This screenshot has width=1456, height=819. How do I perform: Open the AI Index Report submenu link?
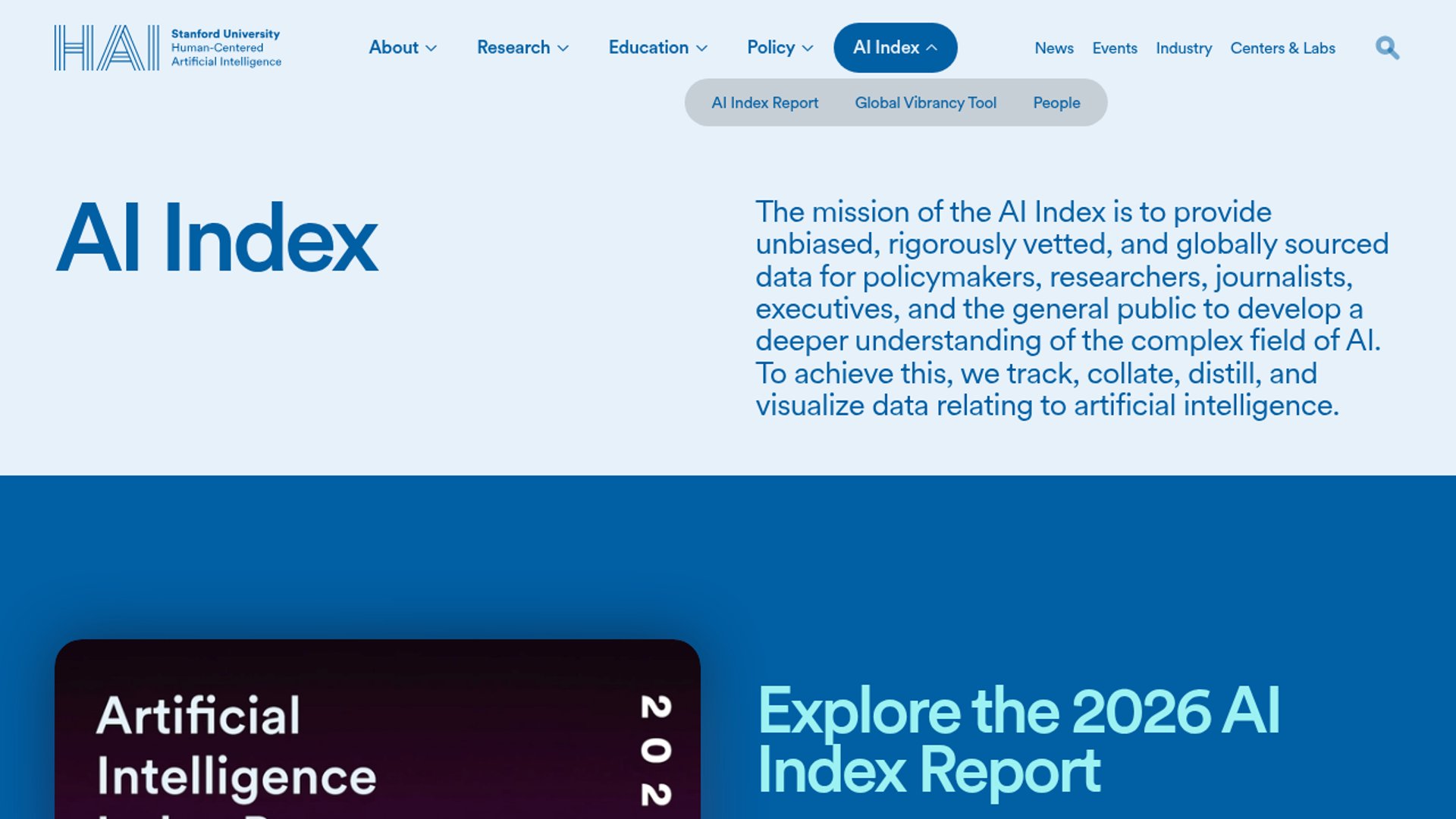[x=764, y=103]
